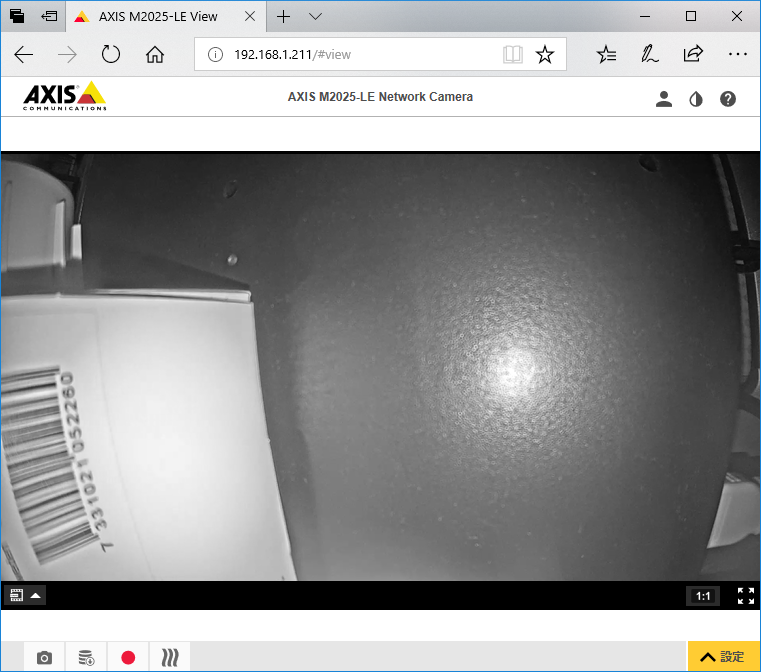The height and width of the screenshot is (672, 761).
Task: Open the reading view book icon
Action: [513, 54]
